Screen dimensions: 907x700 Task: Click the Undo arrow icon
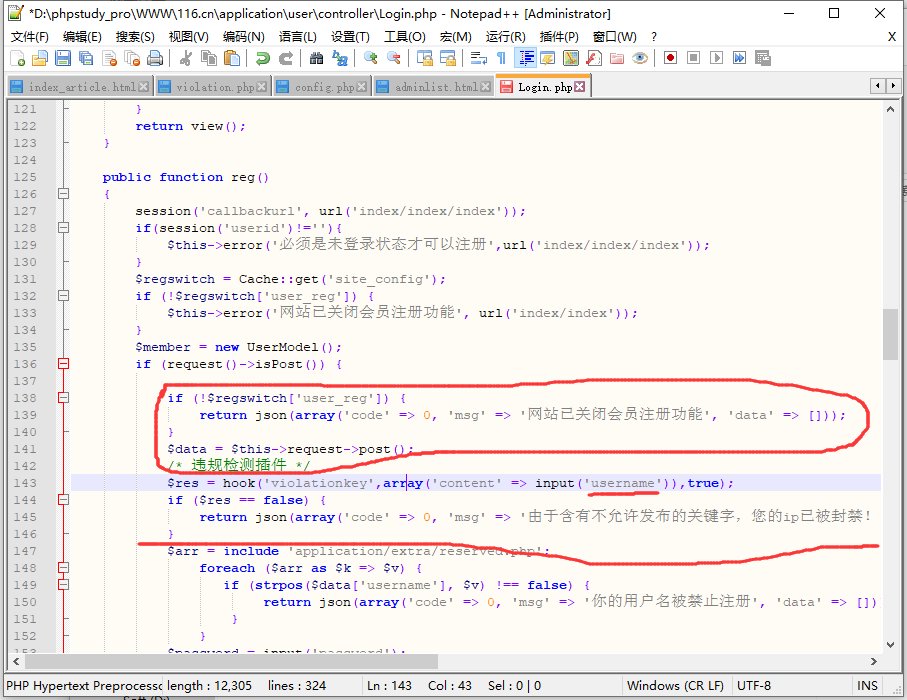coord(262,58)
